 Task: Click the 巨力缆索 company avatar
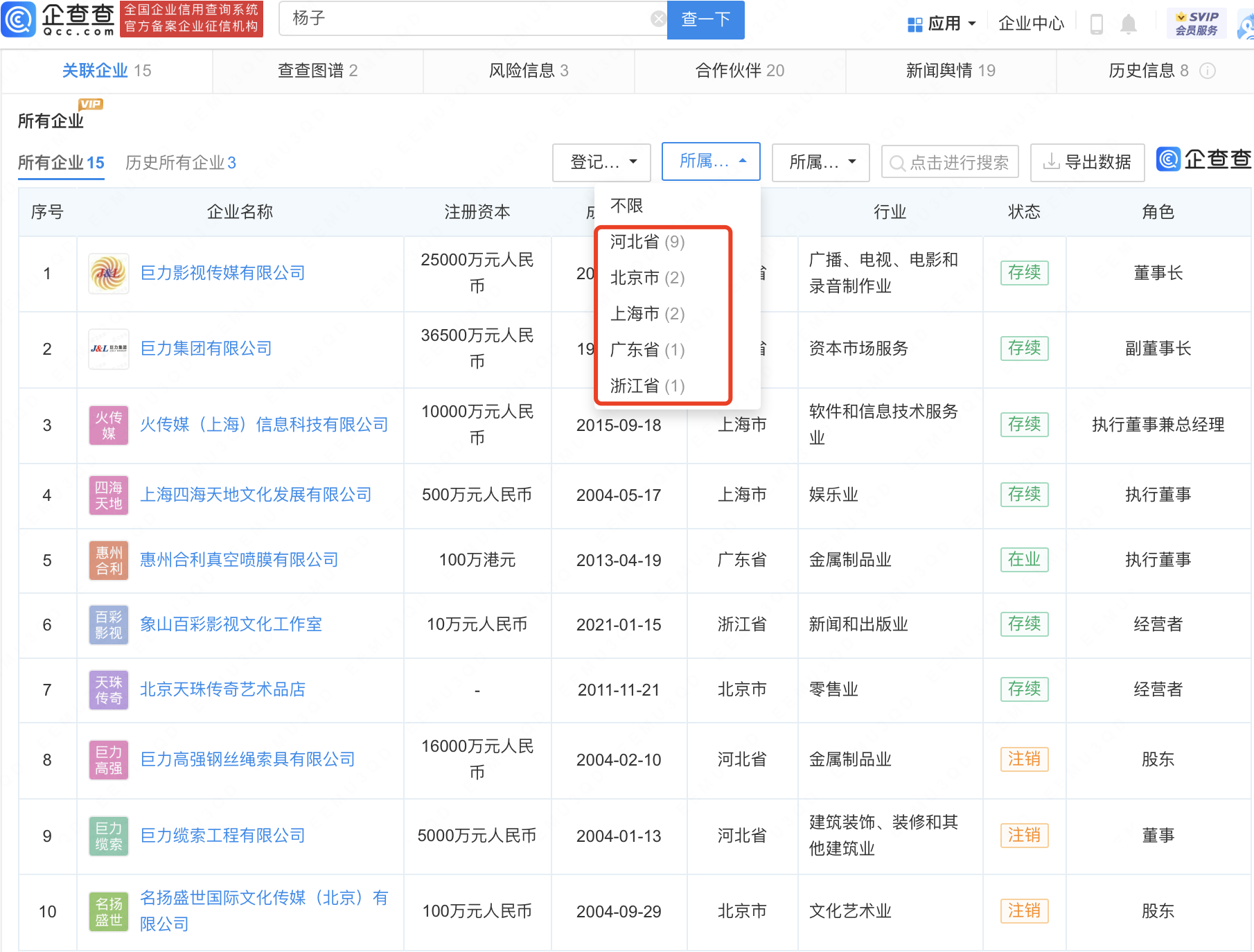coord(109,836)
